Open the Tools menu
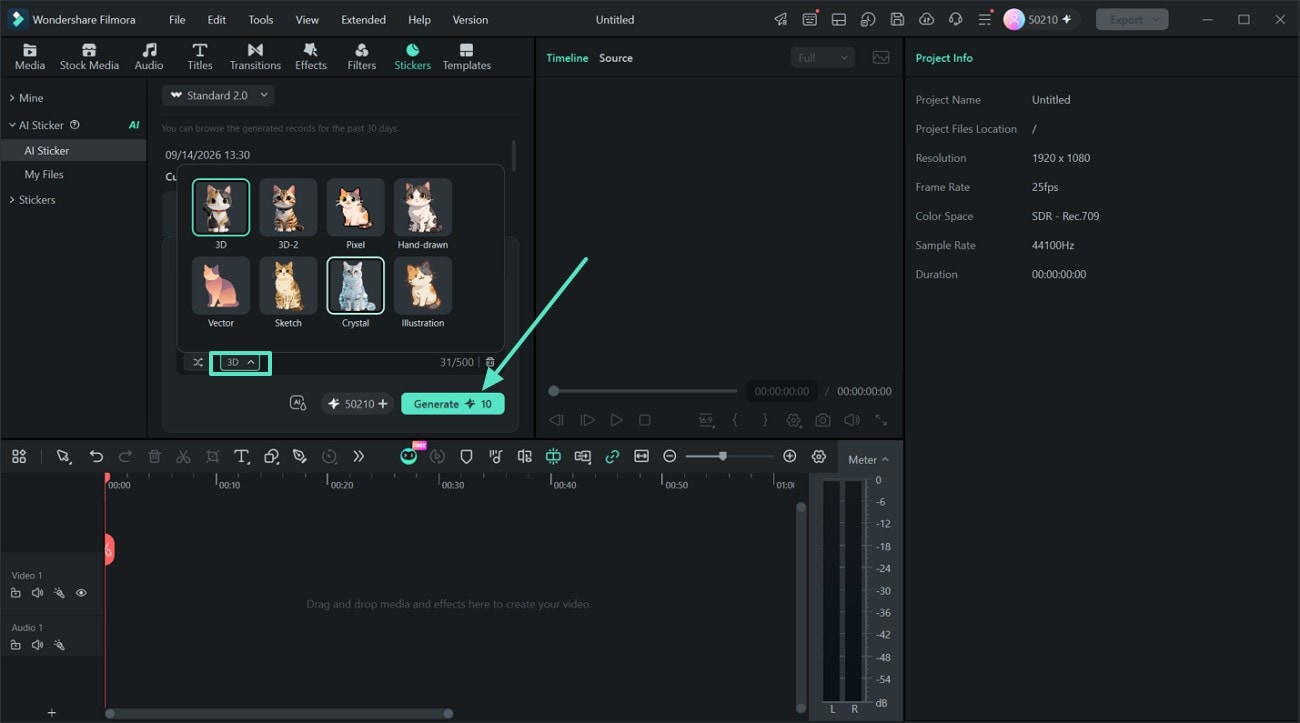1300x723 pixels. [261, 19]
